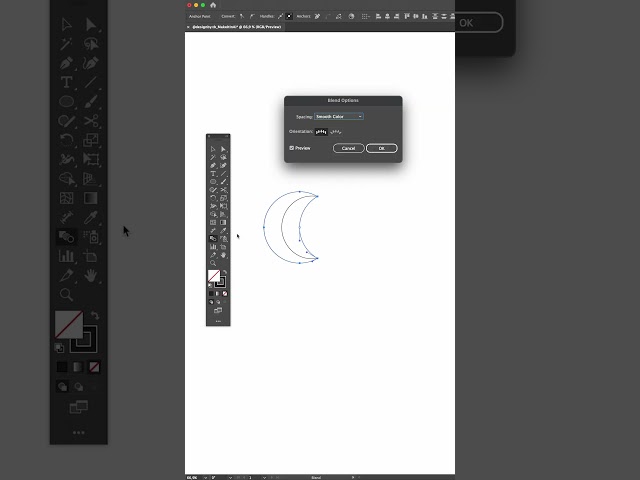
Task: Apply None swatch in the small Tools panel
Action: click(x=225, y=293)
